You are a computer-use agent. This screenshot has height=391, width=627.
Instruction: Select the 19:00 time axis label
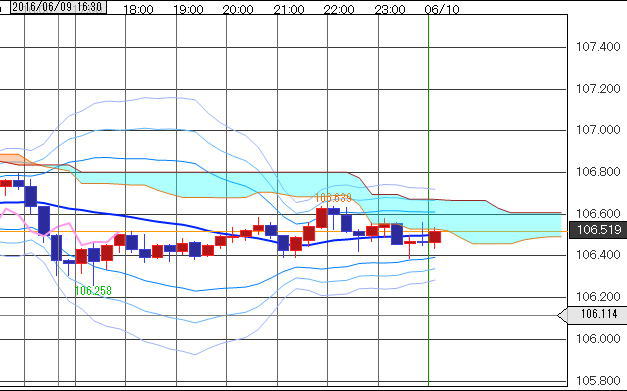coord(188,10)
